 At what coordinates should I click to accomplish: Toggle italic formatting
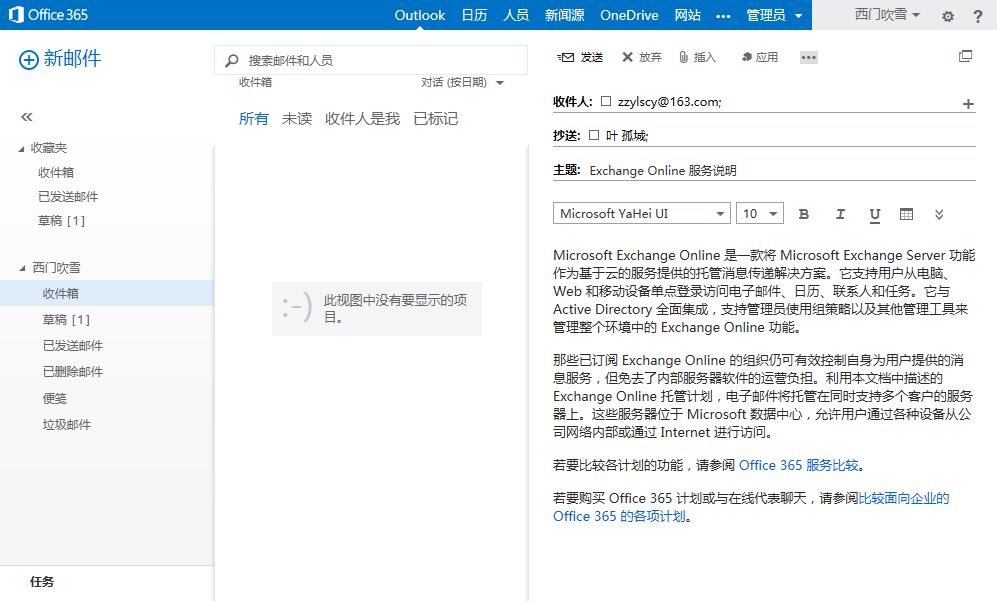coord(840,214)
